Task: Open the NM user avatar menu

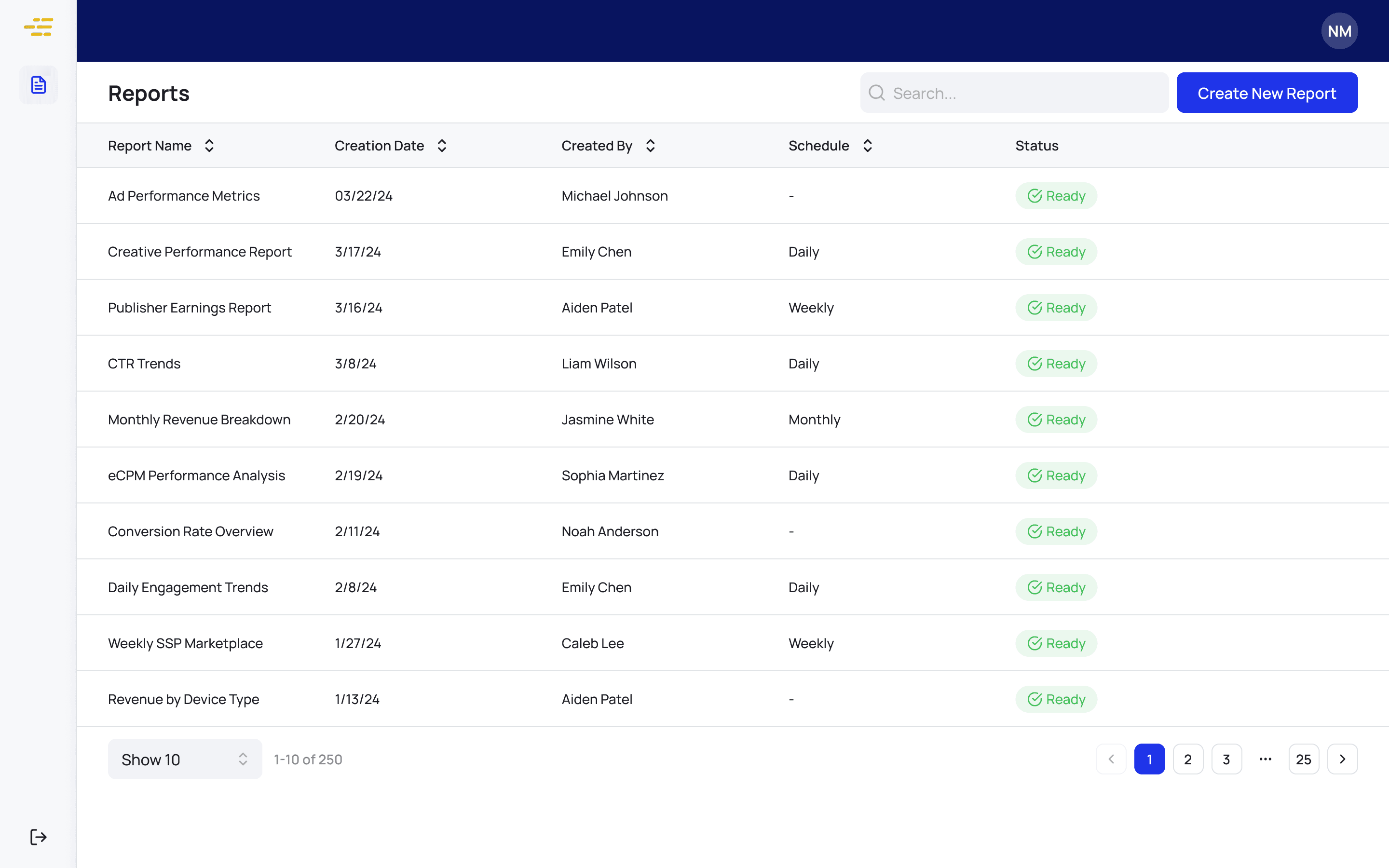Action: (x=1339, y=31)
